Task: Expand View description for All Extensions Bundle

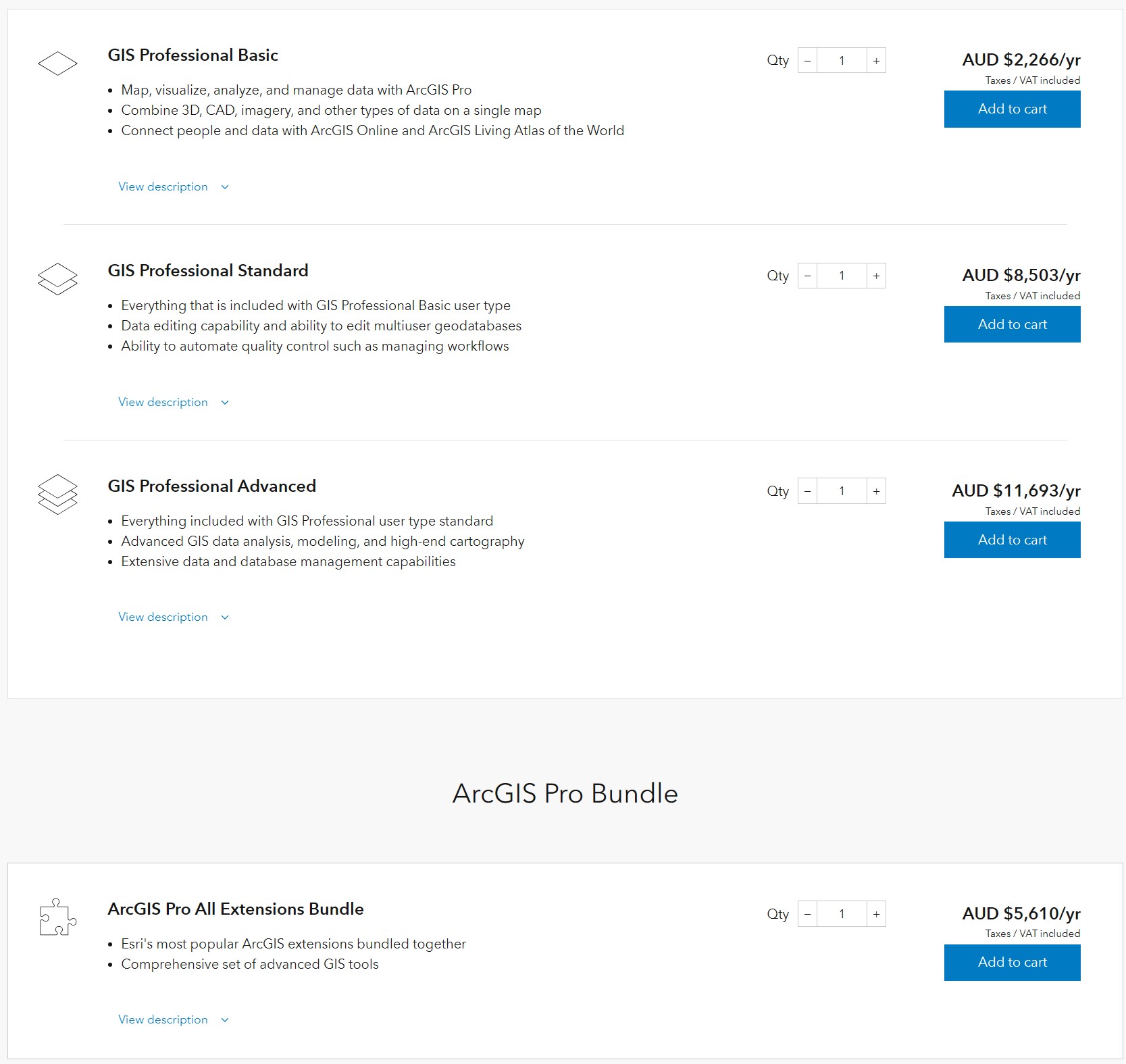Action: click(x=174, y=1019)
